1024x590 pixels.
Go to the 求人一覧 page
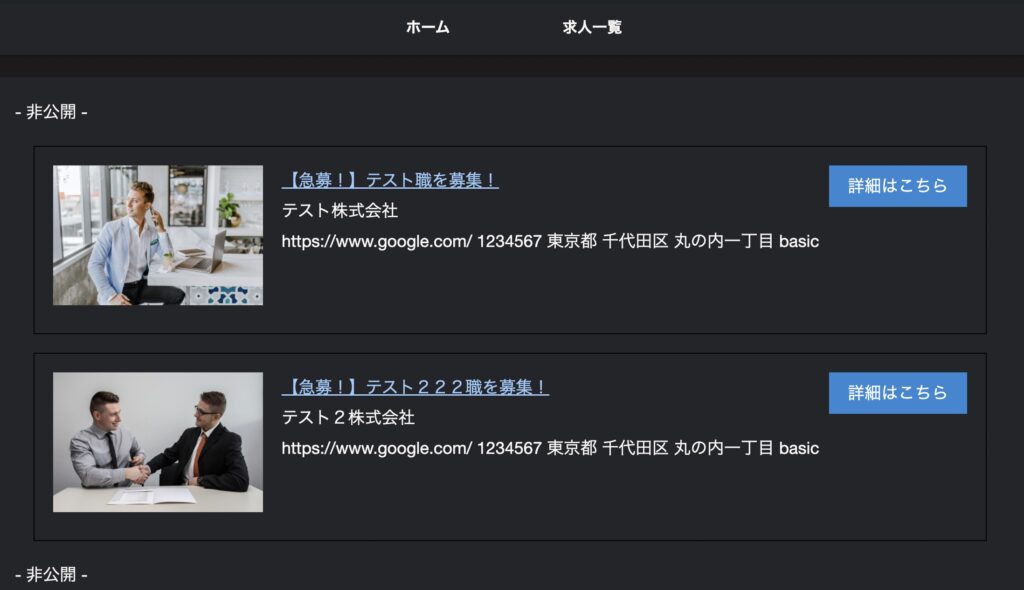pyautogui.click(x=592, y=27)
